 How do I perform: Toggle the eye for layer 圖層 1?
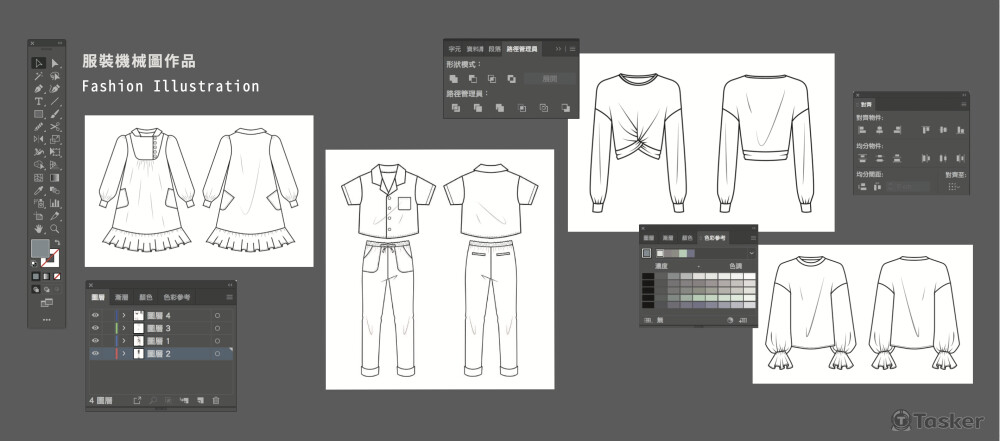[x=96, y=341]
